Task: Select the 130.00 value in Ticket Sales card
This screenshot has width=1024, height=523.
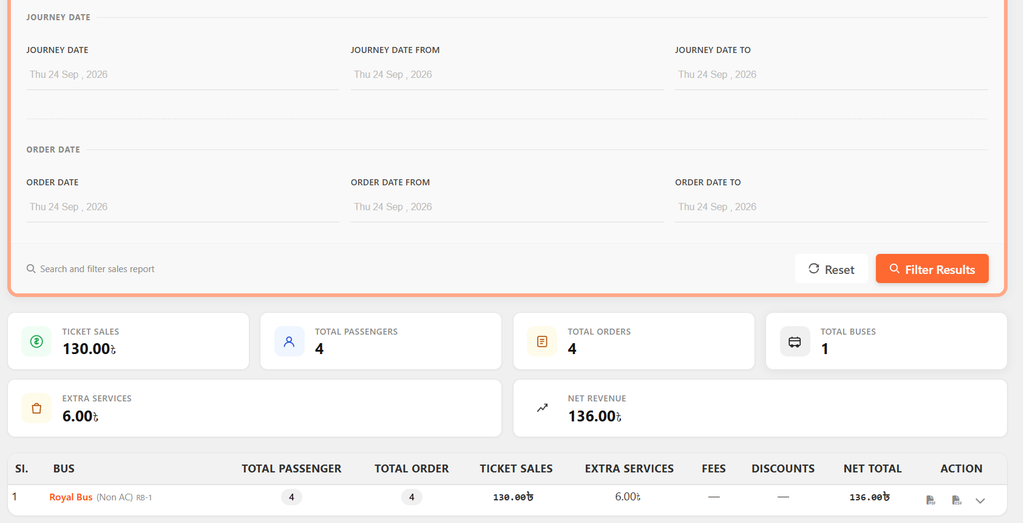Action: [x=89, y=349]
